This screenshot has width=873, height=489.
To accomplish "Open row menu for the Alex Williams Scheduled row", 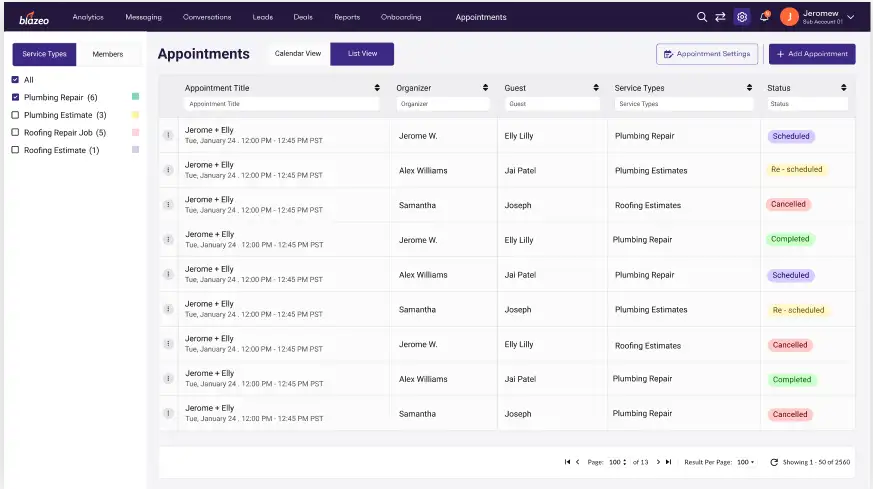I will pyautogui.click(x=168, y=274).
